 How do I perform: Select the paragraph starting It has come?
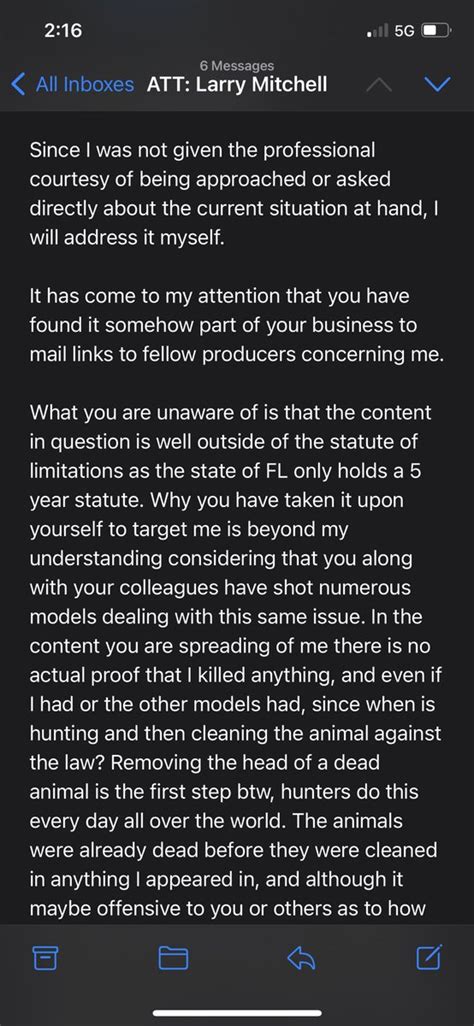(x=237, y=325)
